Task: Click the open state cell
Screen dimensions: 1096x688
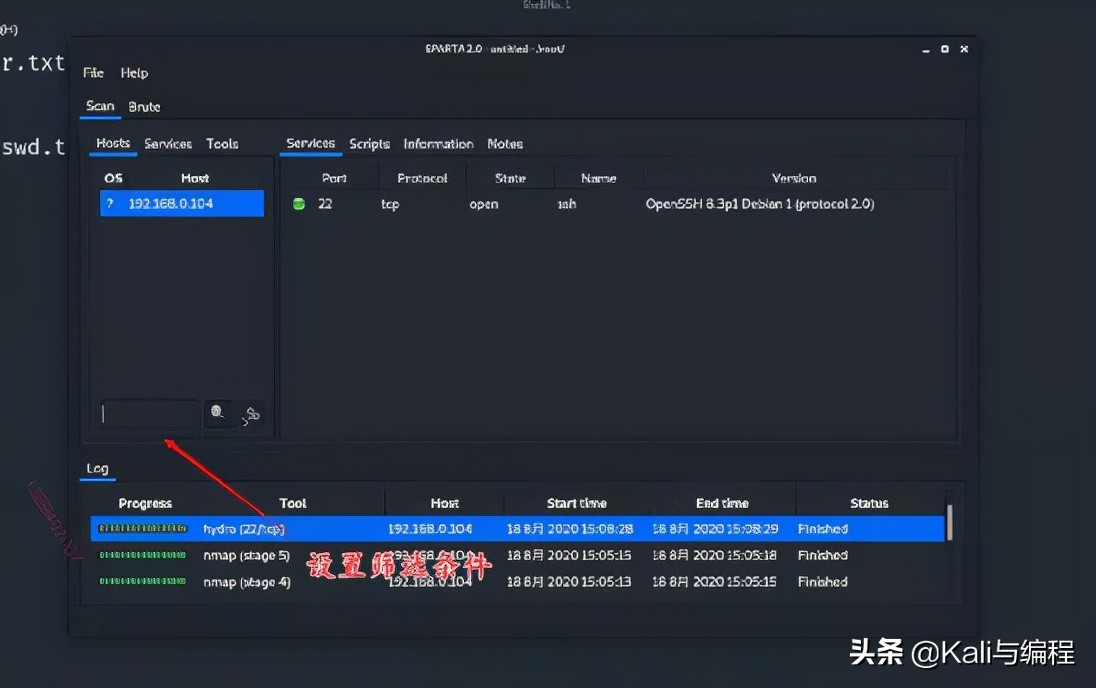Action: (x=484, y=204)
